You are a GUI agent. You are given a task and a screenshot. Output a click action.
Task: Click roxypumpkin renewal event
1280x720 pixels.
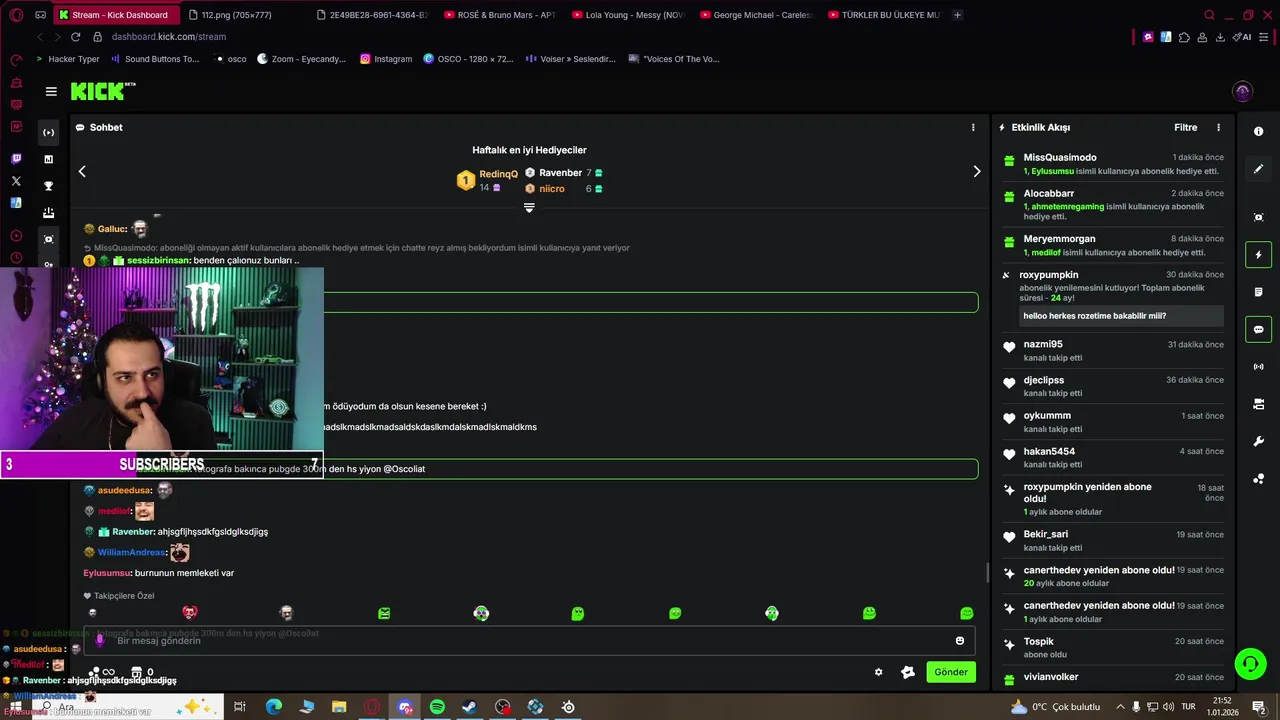1112,297
